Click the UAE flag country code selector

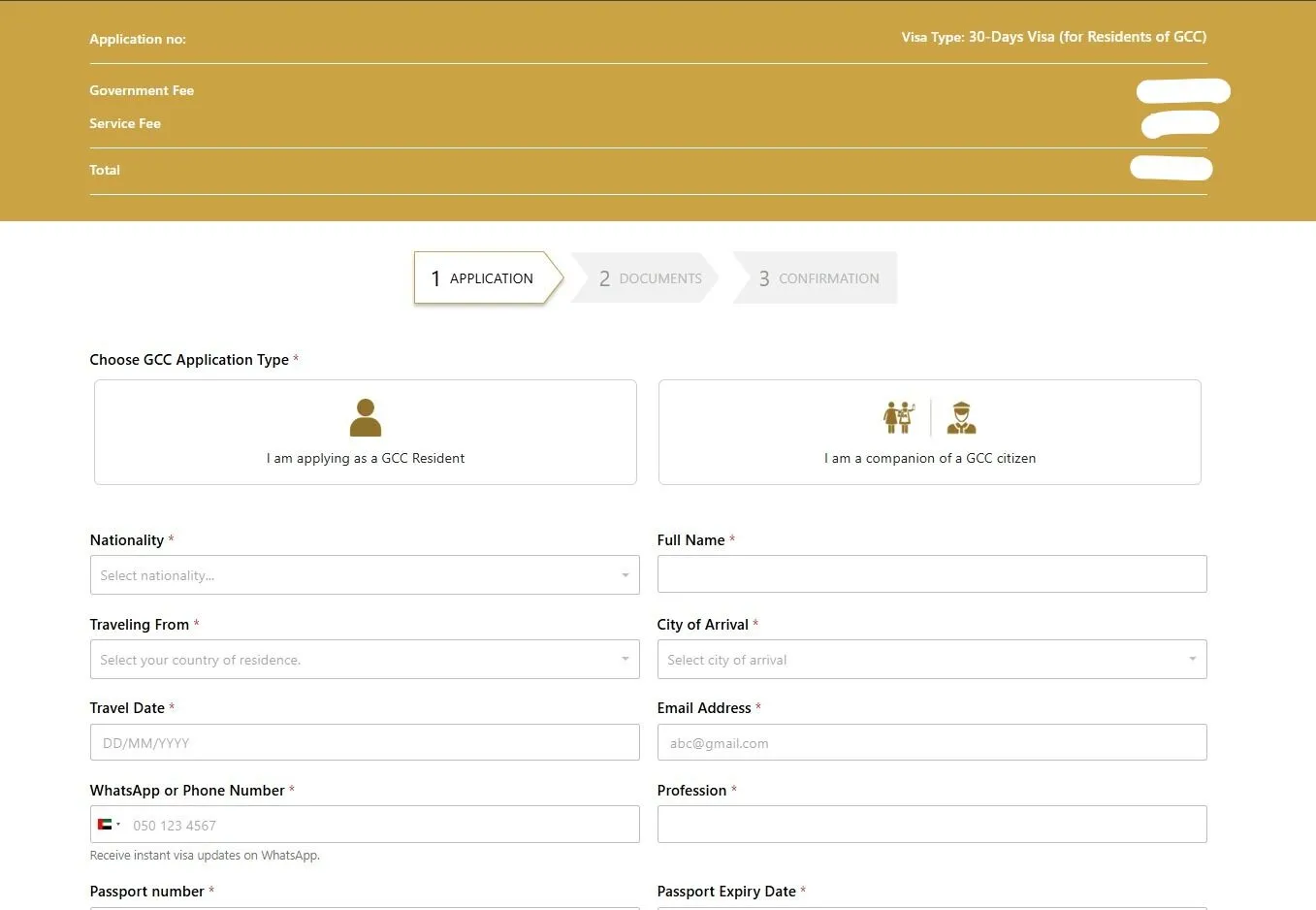[109, 825]
